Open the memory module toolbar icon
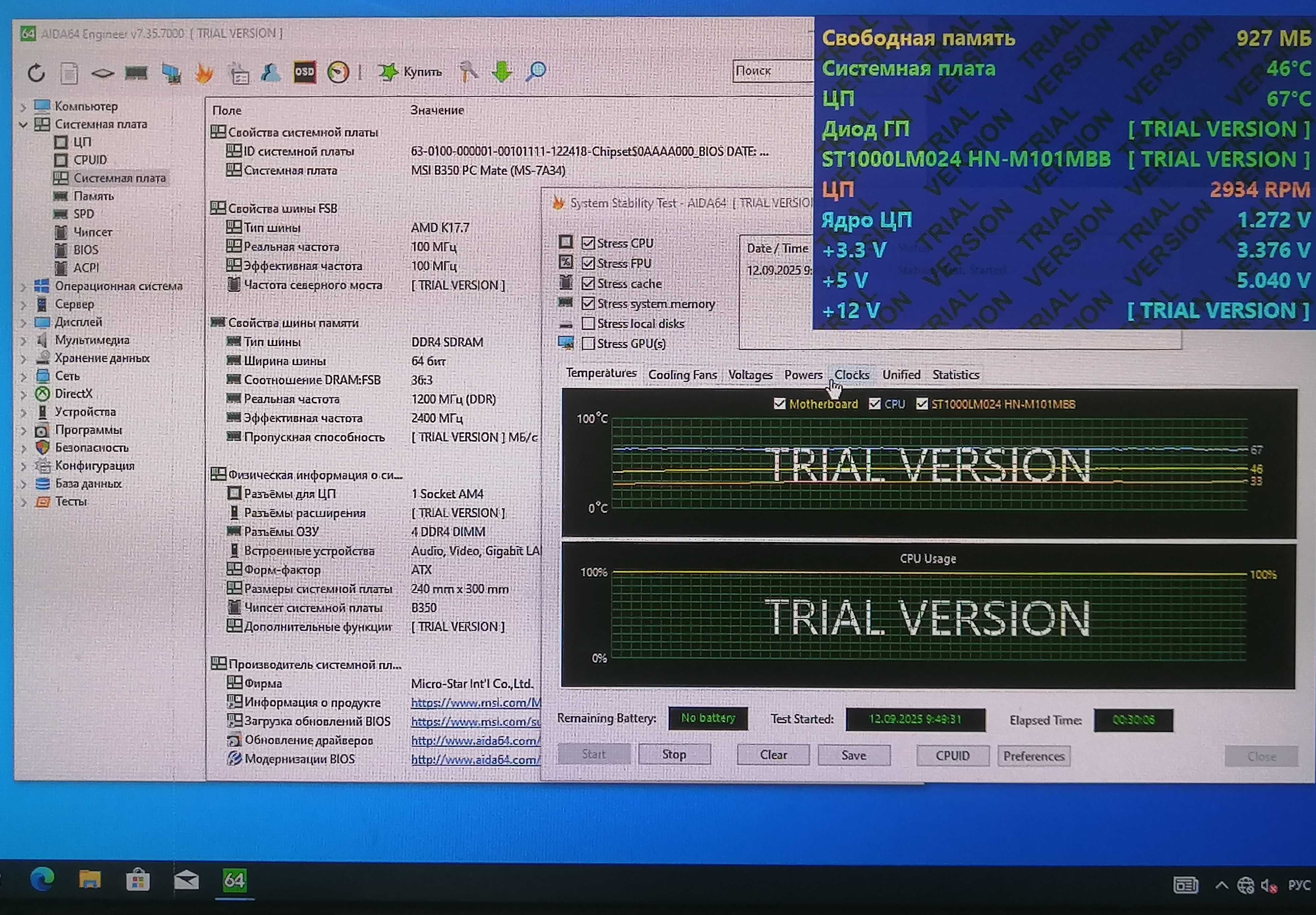1316x915 pixels. point(136,73)
